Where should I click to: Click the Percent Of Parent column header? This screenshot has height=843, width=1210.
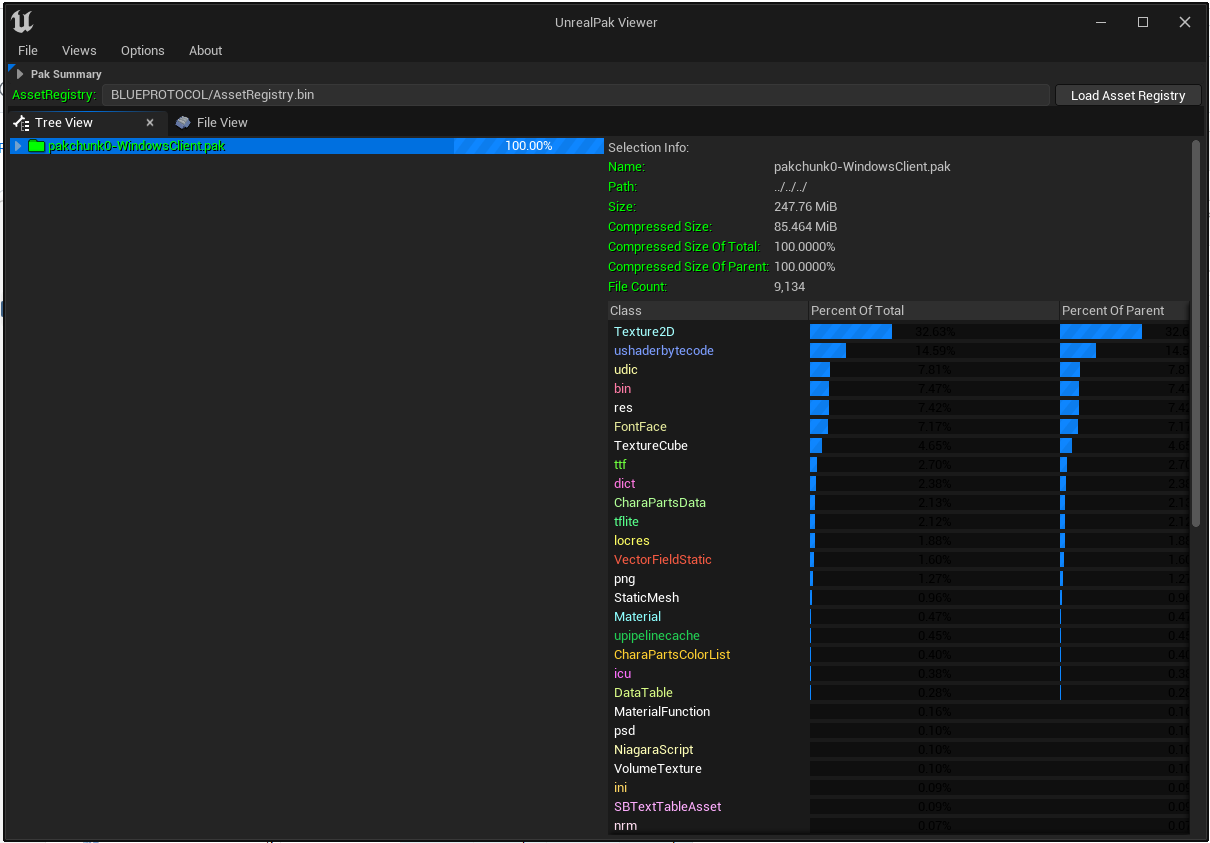(1114, 310)
